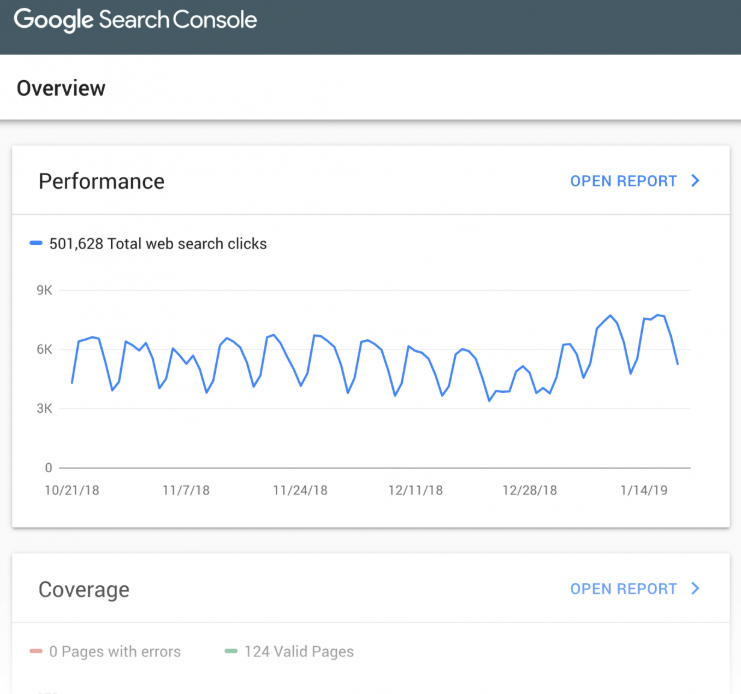Open the Coverage report link

pos(623,589)
